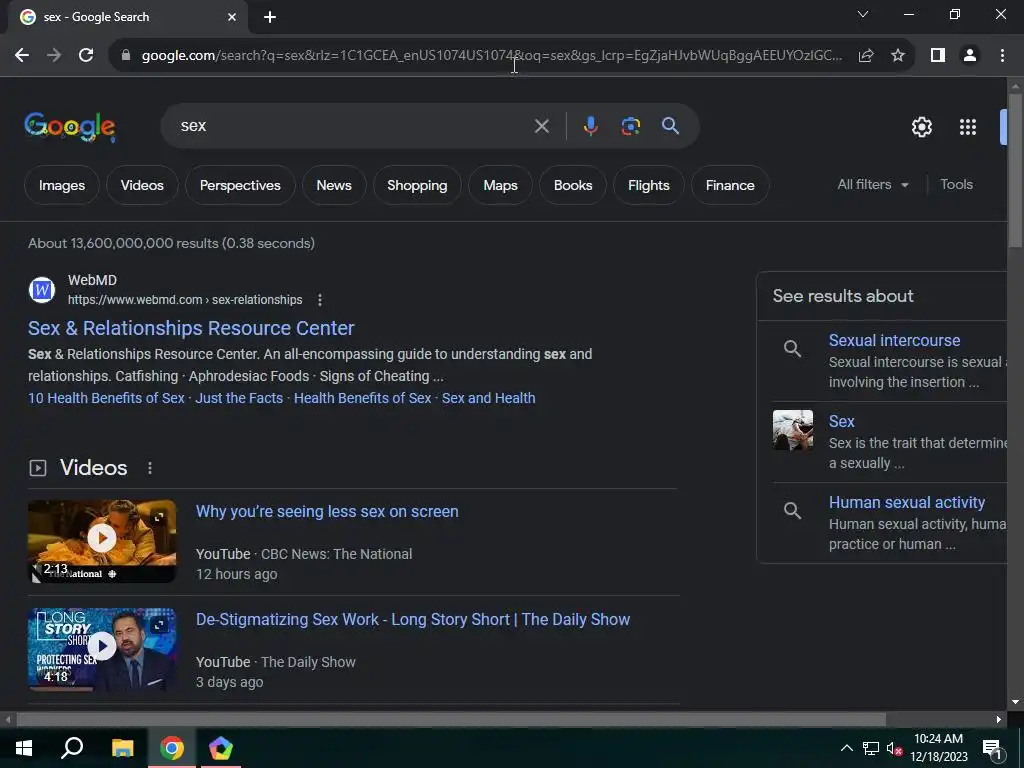Select the Flights filter

coord(648,185)
